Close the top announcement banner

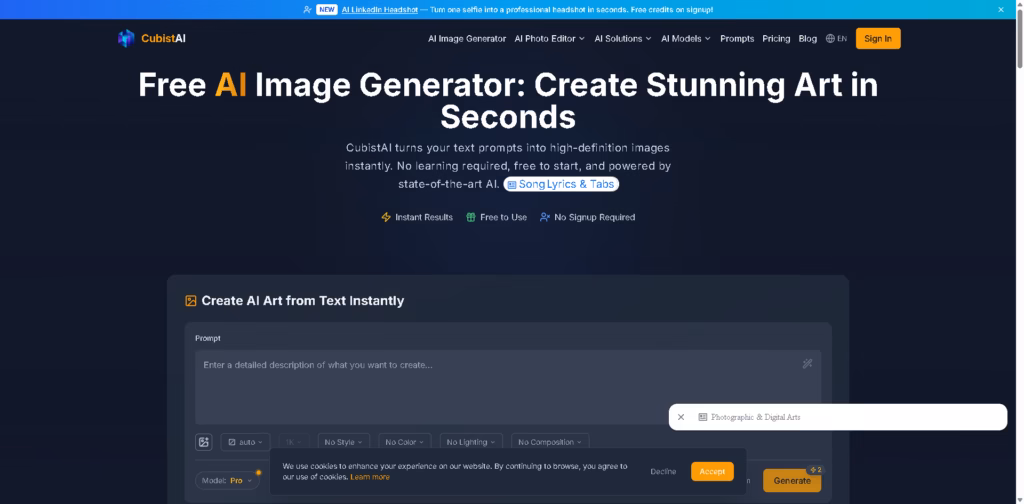[1001, 10]
